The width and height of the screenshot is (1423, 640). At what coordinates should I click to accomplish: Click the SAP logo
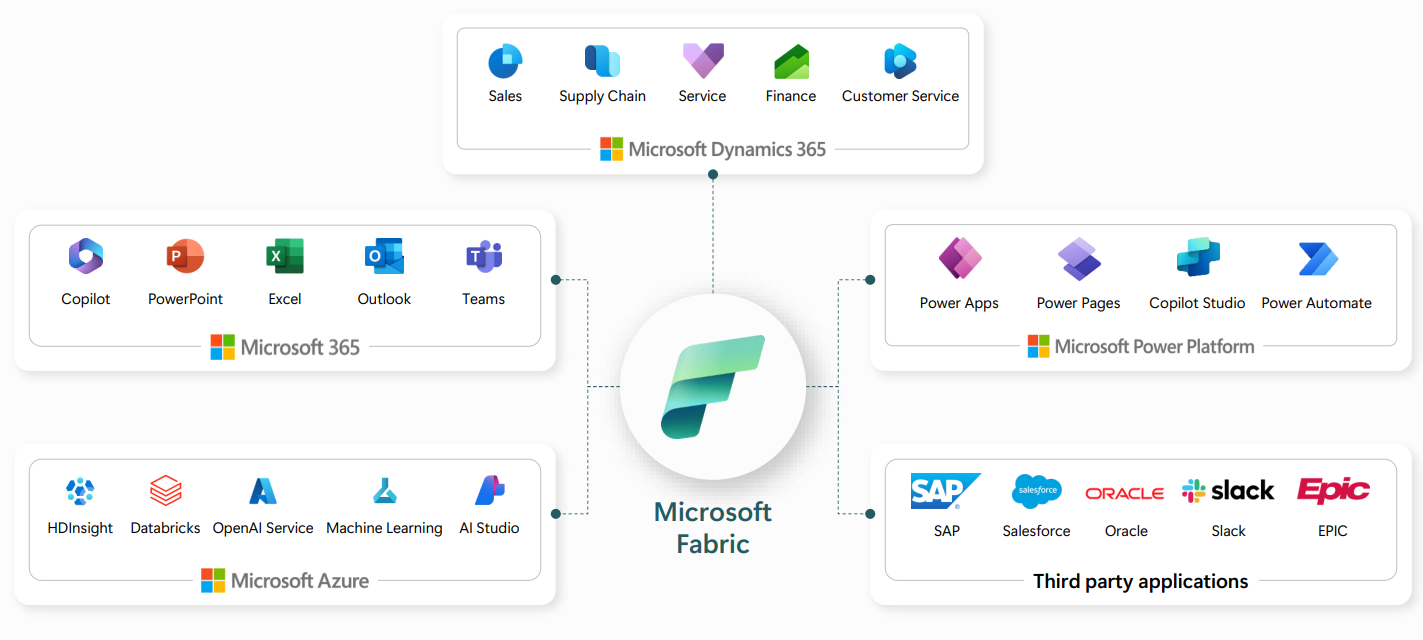946,491
